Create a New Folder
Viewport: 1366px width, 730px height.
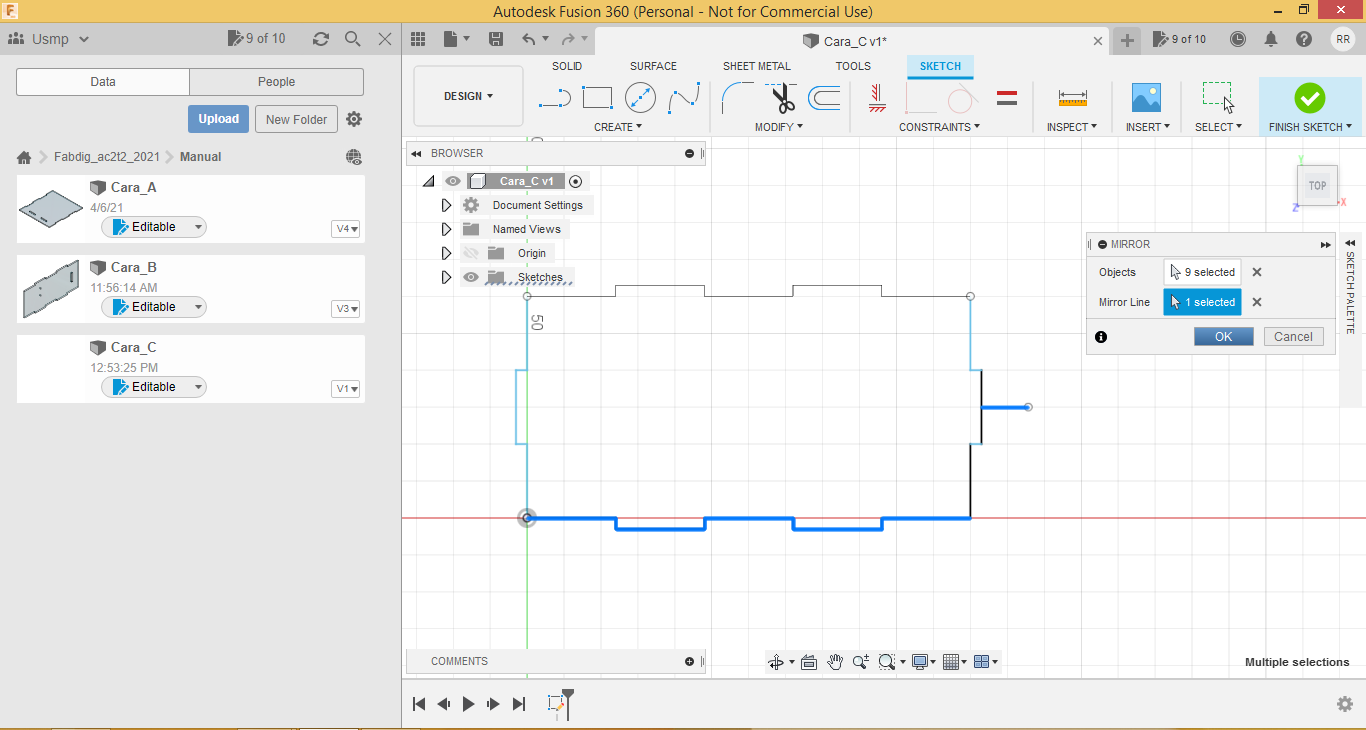click(296, 119)
